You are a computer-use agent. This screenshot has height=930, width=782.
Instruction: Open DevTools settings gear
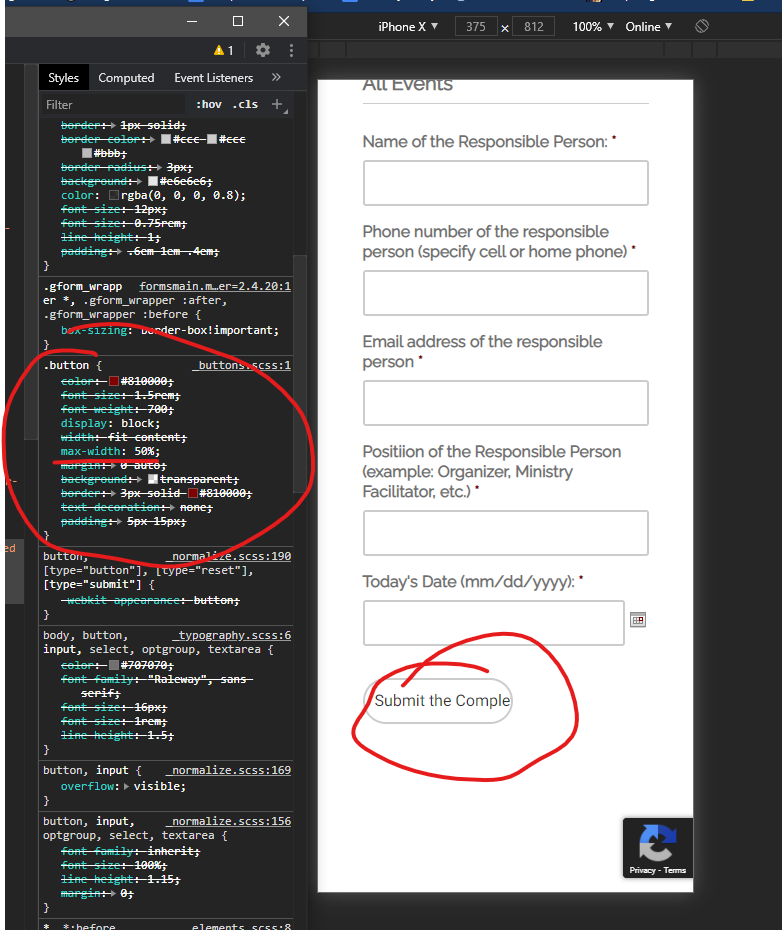(263, 50)
